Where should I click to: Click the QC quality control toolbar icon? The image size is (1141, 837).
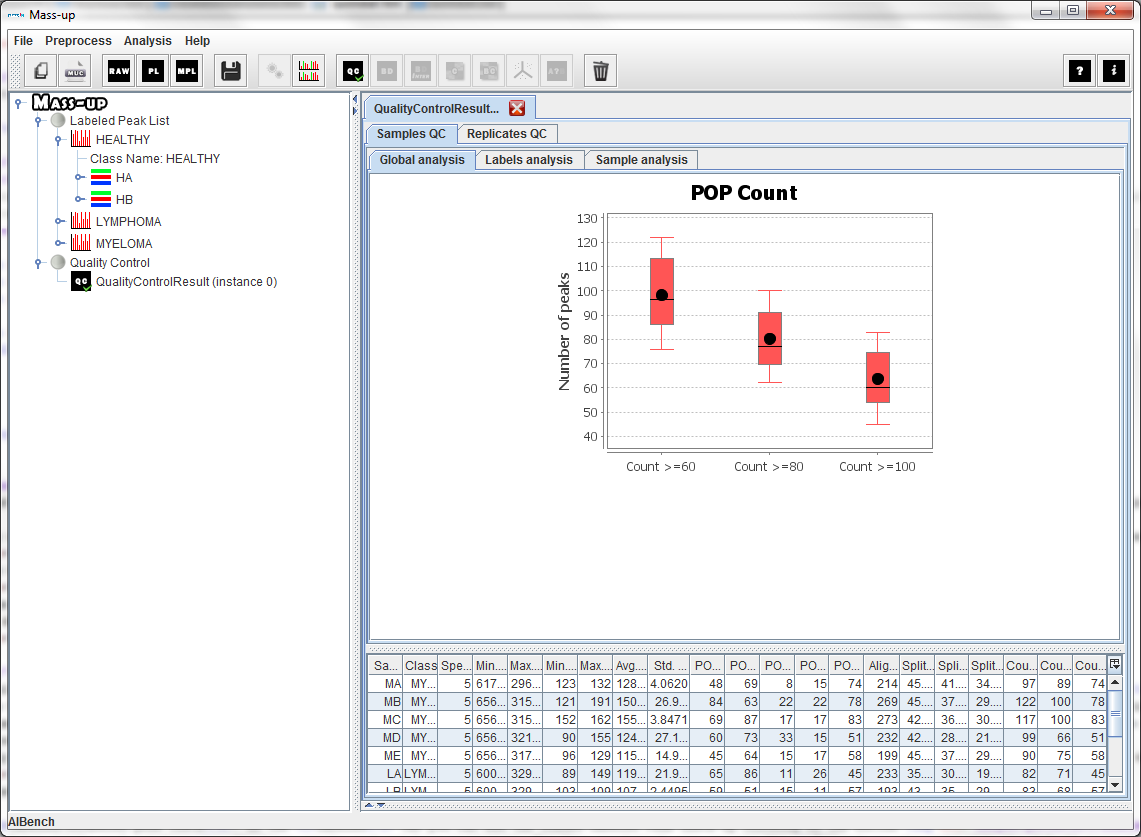(353, 71)
